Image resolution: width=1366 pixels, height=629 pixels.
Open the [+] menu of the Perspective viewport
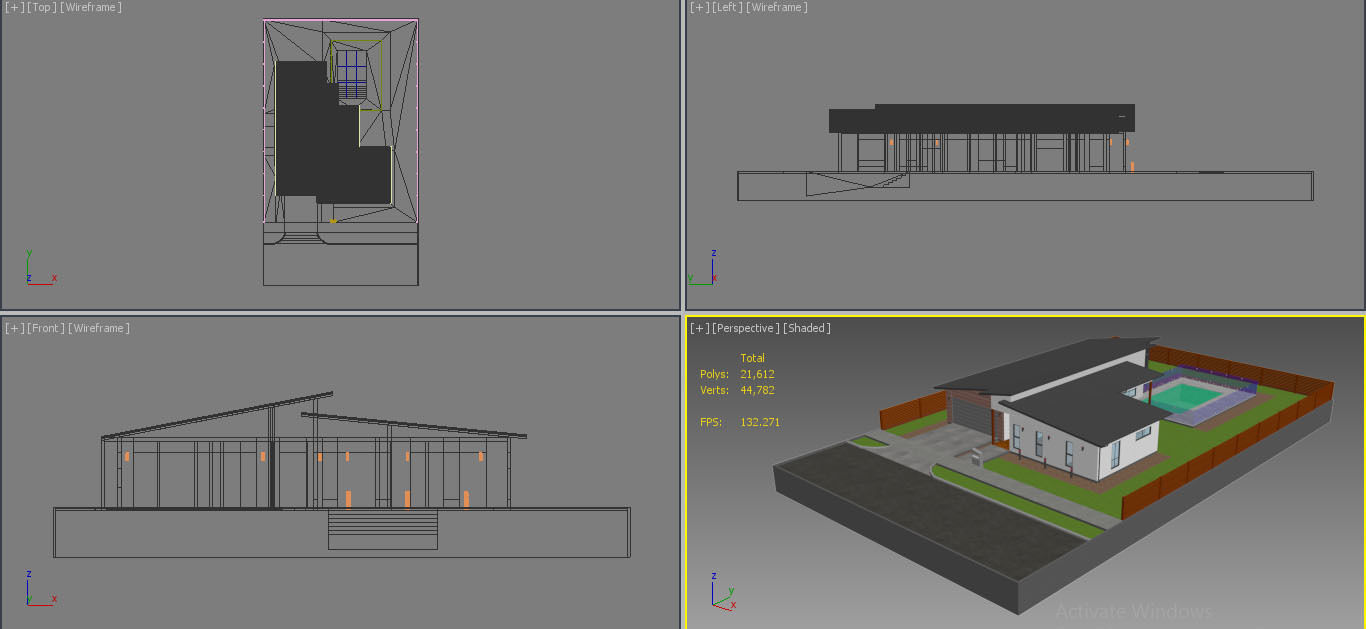pyautogui.click(x=700, y=328)
